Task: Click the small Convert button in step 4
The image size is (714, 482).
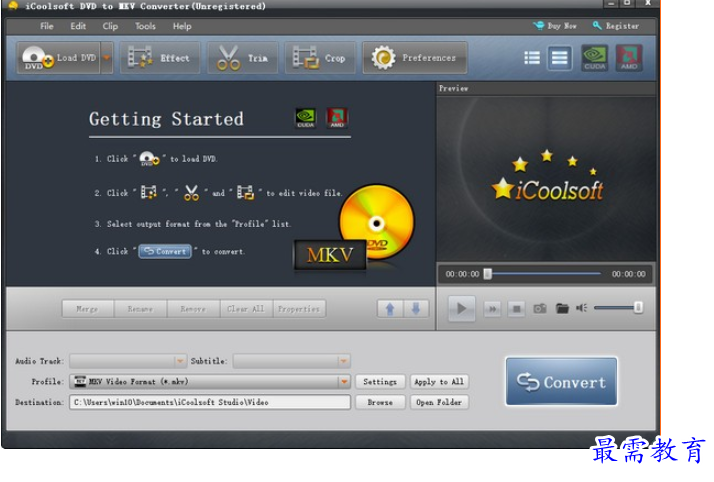Action: 165,251
